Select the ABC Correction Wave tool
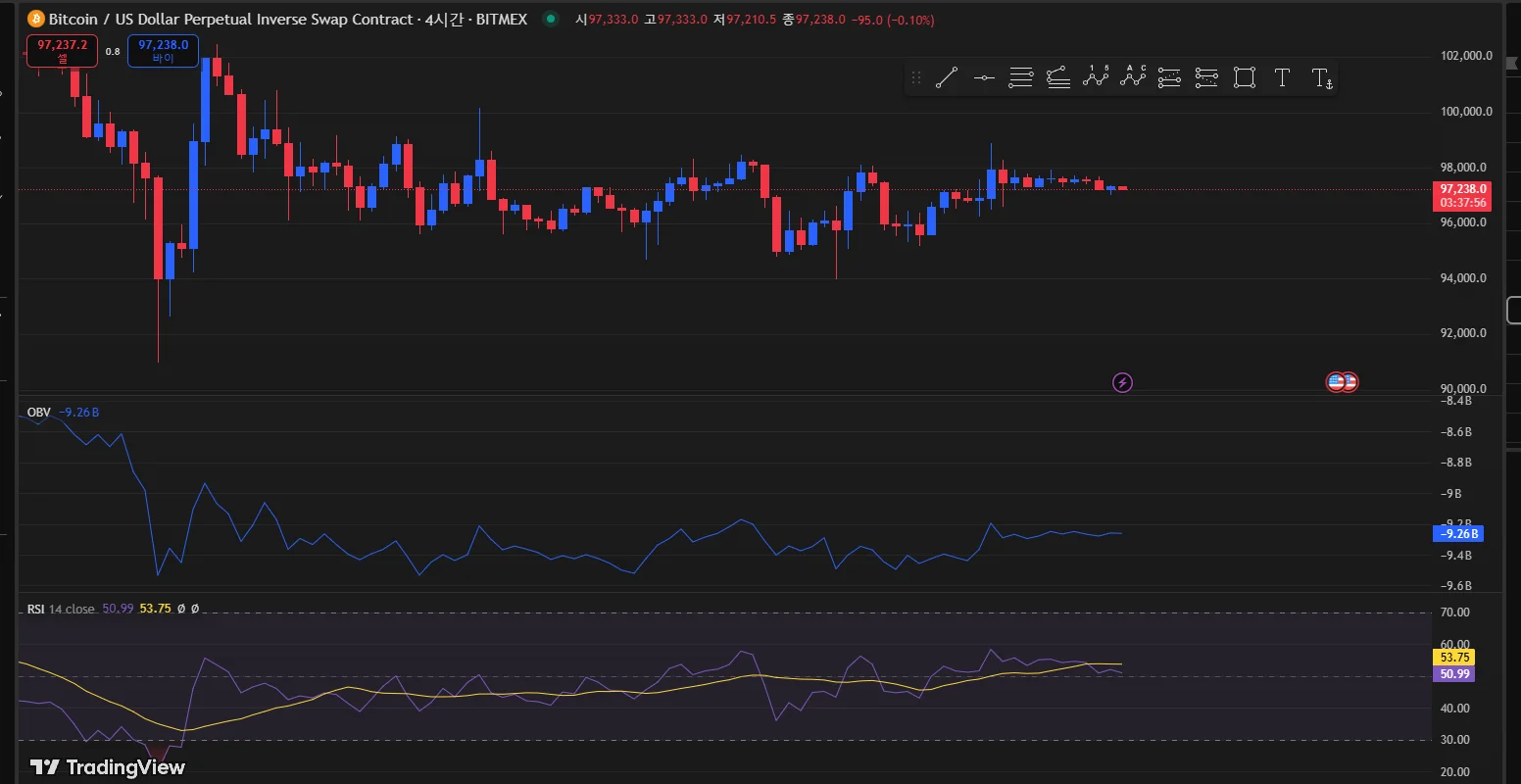The image size is (1521, 784). point(1133,77)
